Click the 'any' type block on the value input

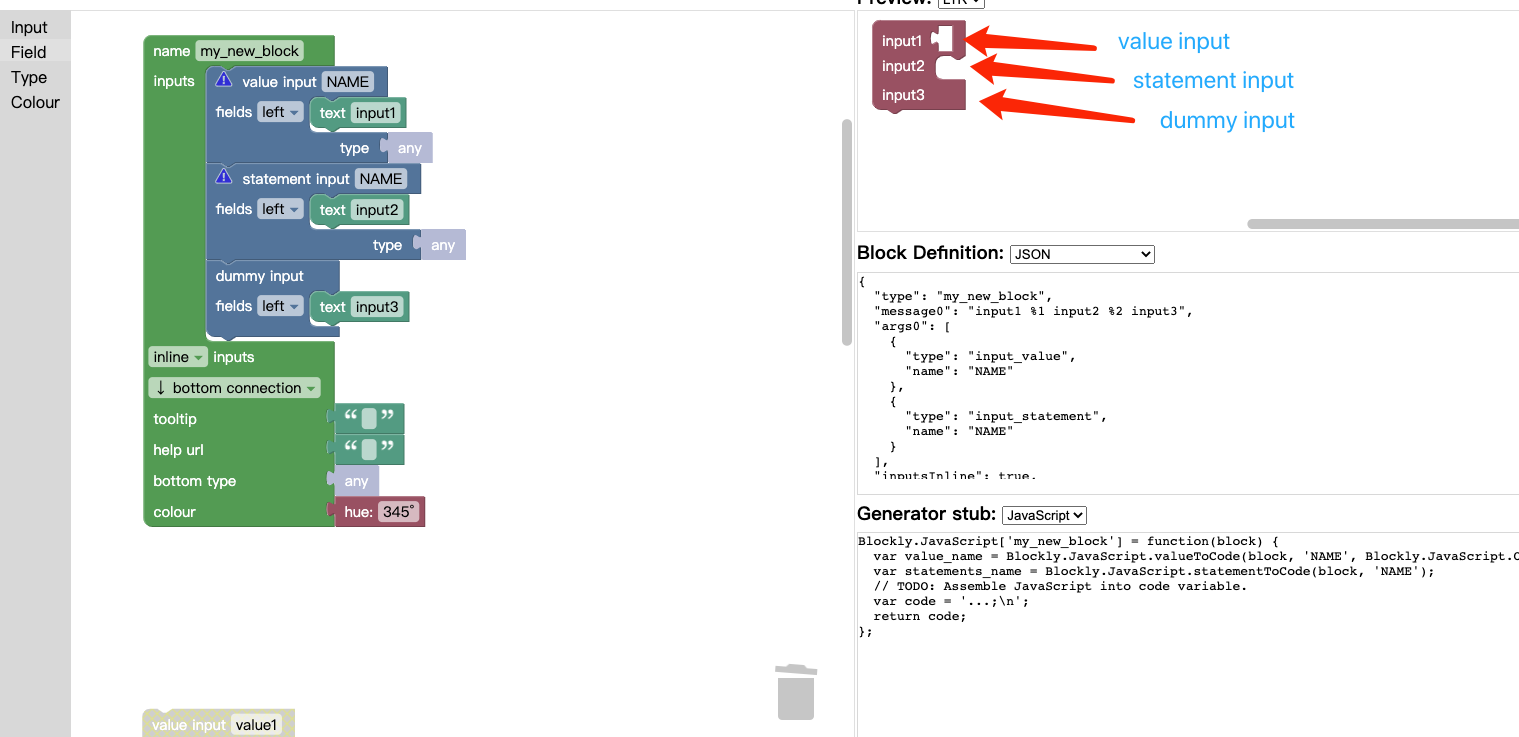point(409,147)
